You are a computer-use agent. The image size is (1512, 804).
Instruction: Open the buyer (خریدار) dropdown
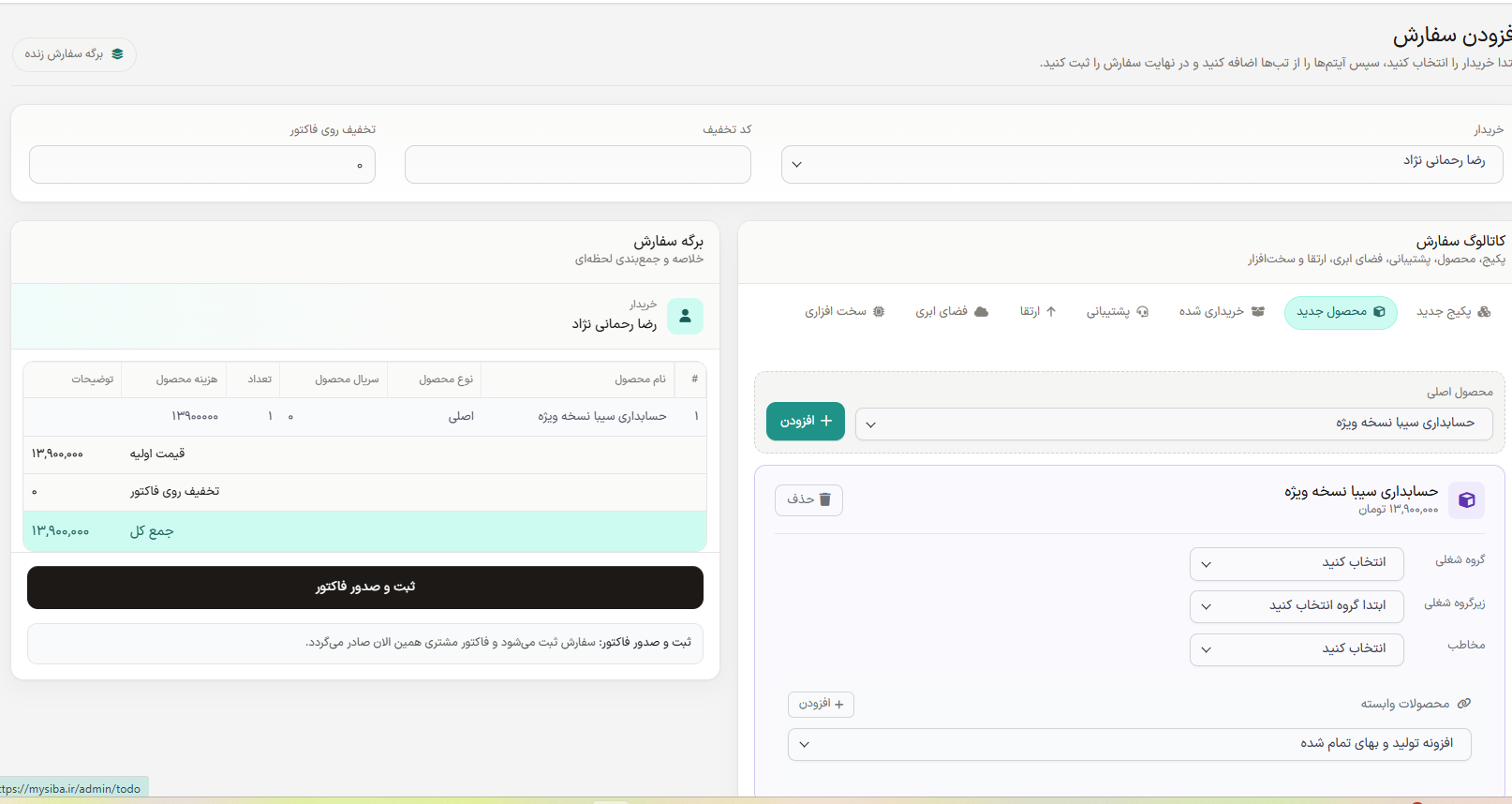(x=1142, y=164)
